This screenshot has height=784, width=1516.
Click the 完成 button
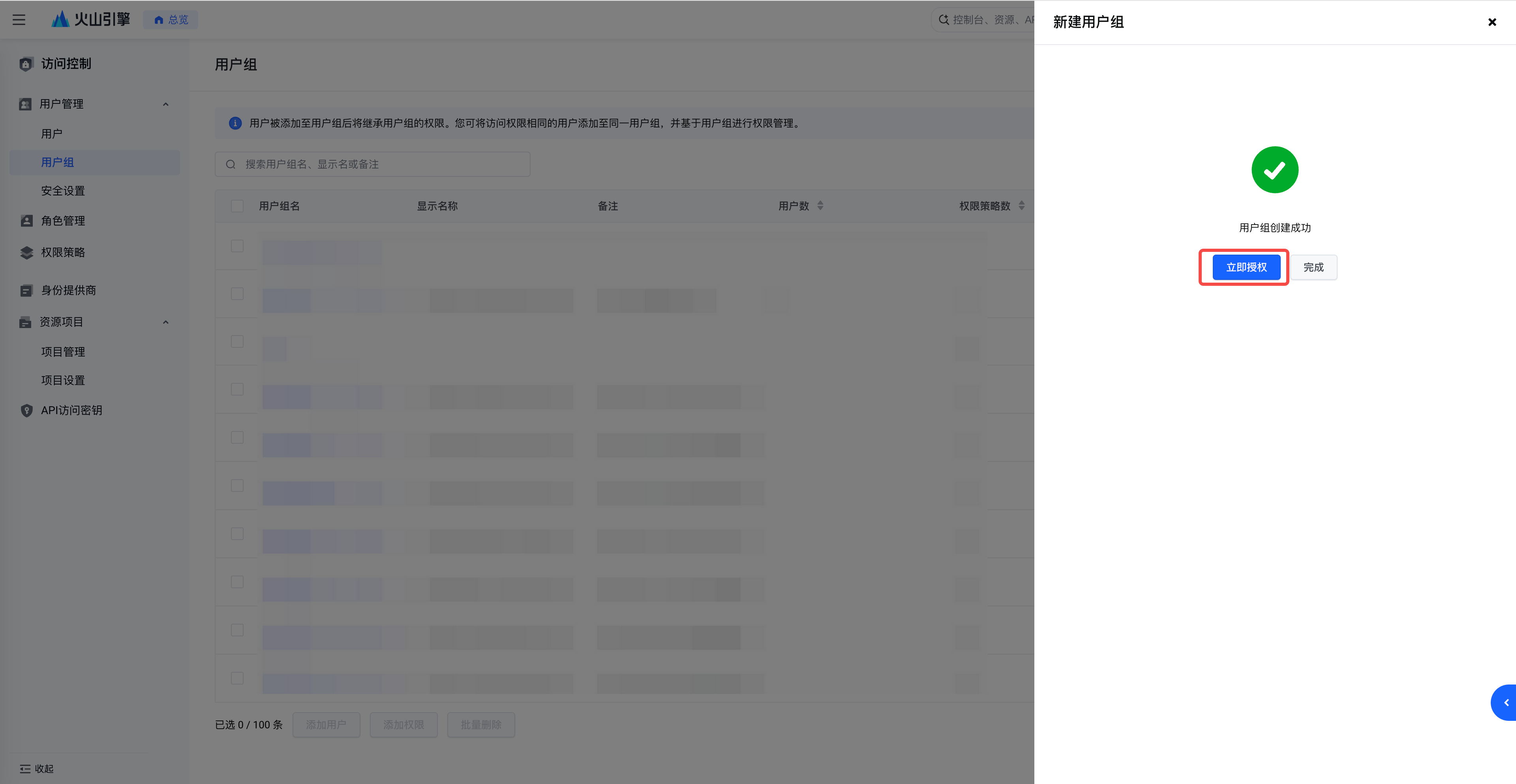[1313, 267]
